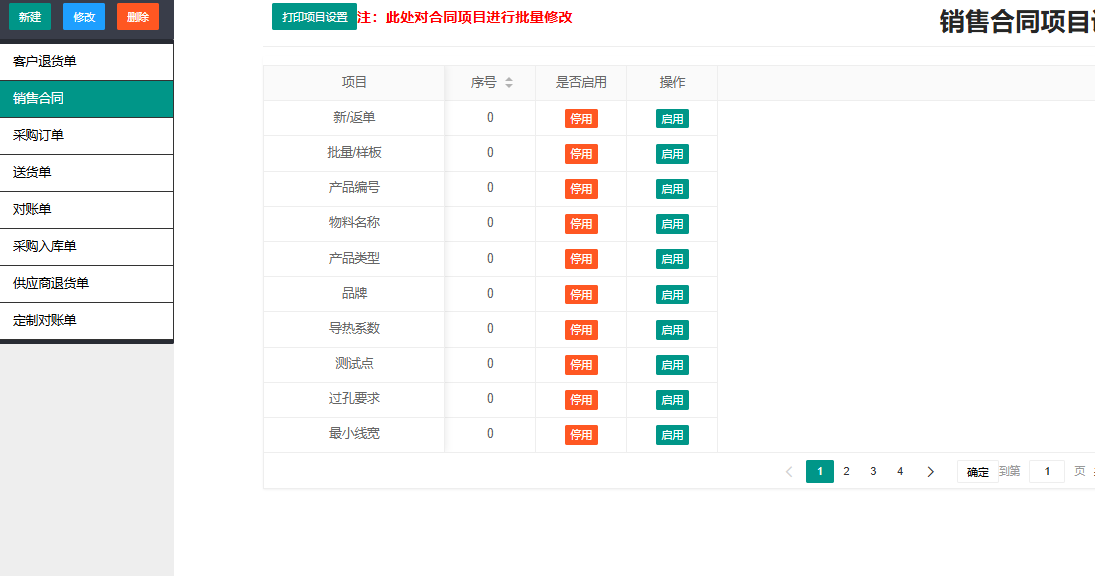
Task: Open 供应商退货单
Action: 87,283
